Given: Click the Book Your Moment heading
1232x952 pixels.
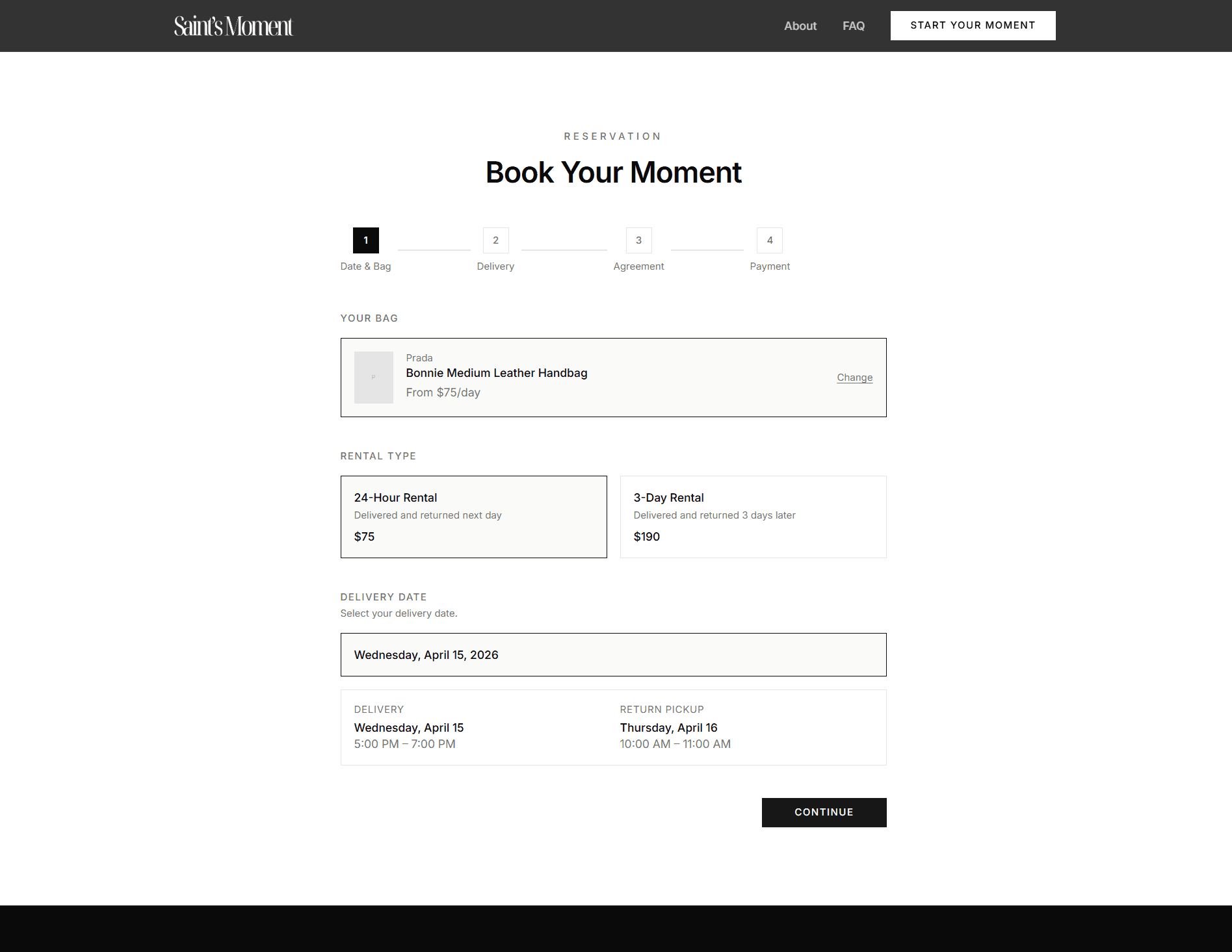Looking at the screenshot, I should pyautogui.click(x=612, y=172).
